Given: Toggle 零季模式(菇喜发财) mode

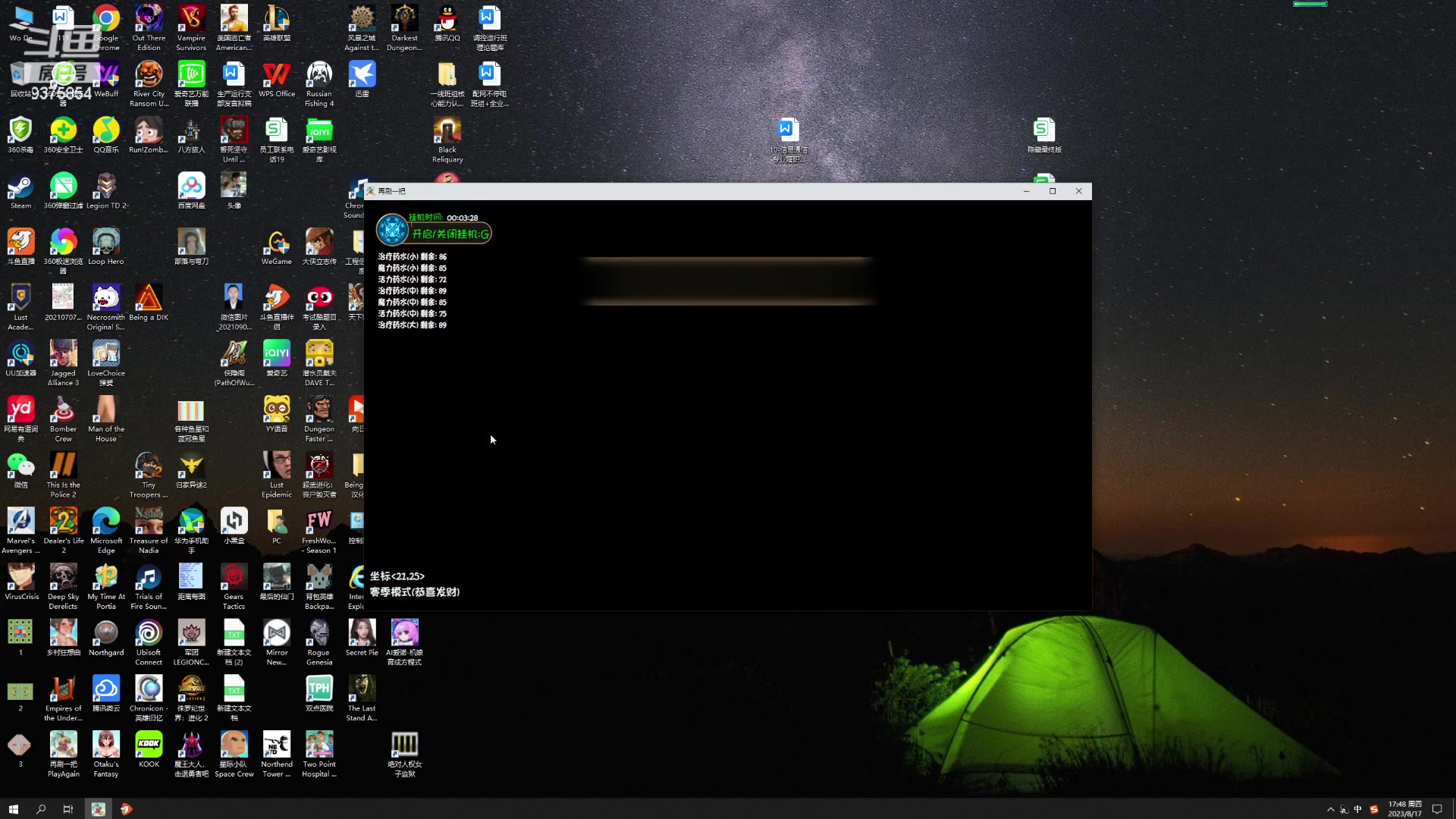Looking at the screenshot, I should point(414,591).
